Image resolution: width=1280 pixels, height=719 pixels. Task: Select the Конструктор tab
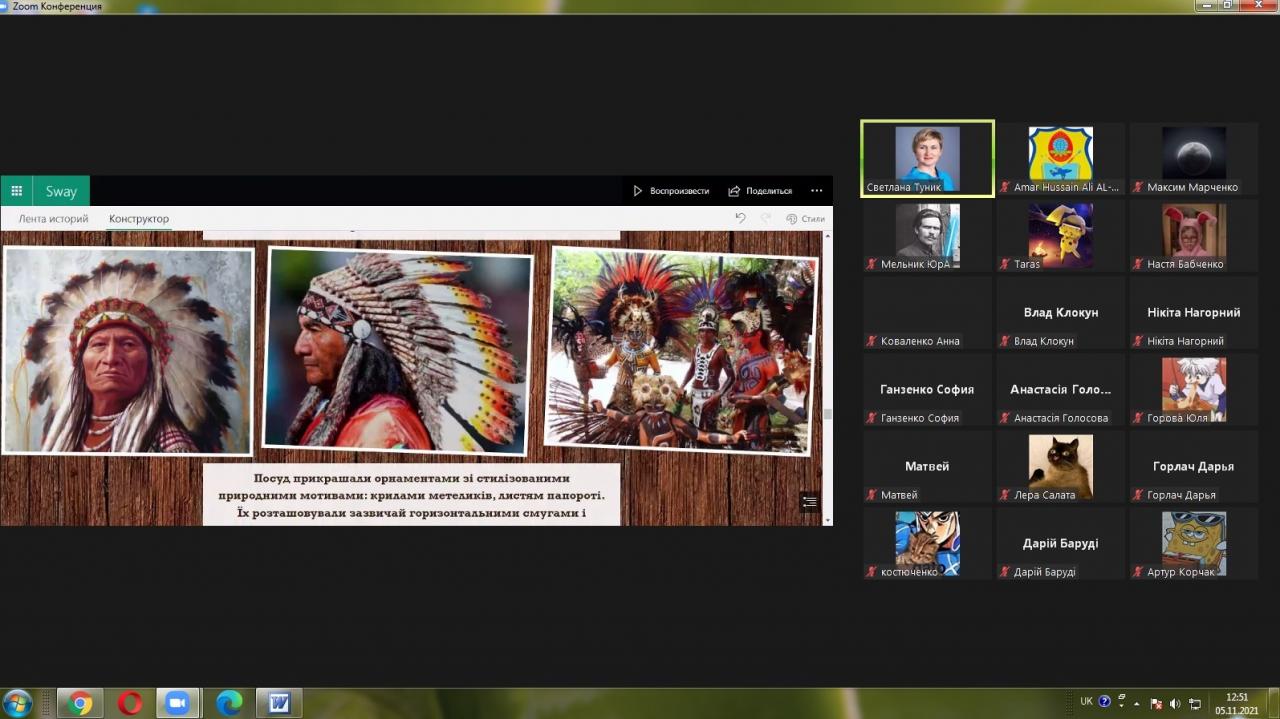click(139, 219)
